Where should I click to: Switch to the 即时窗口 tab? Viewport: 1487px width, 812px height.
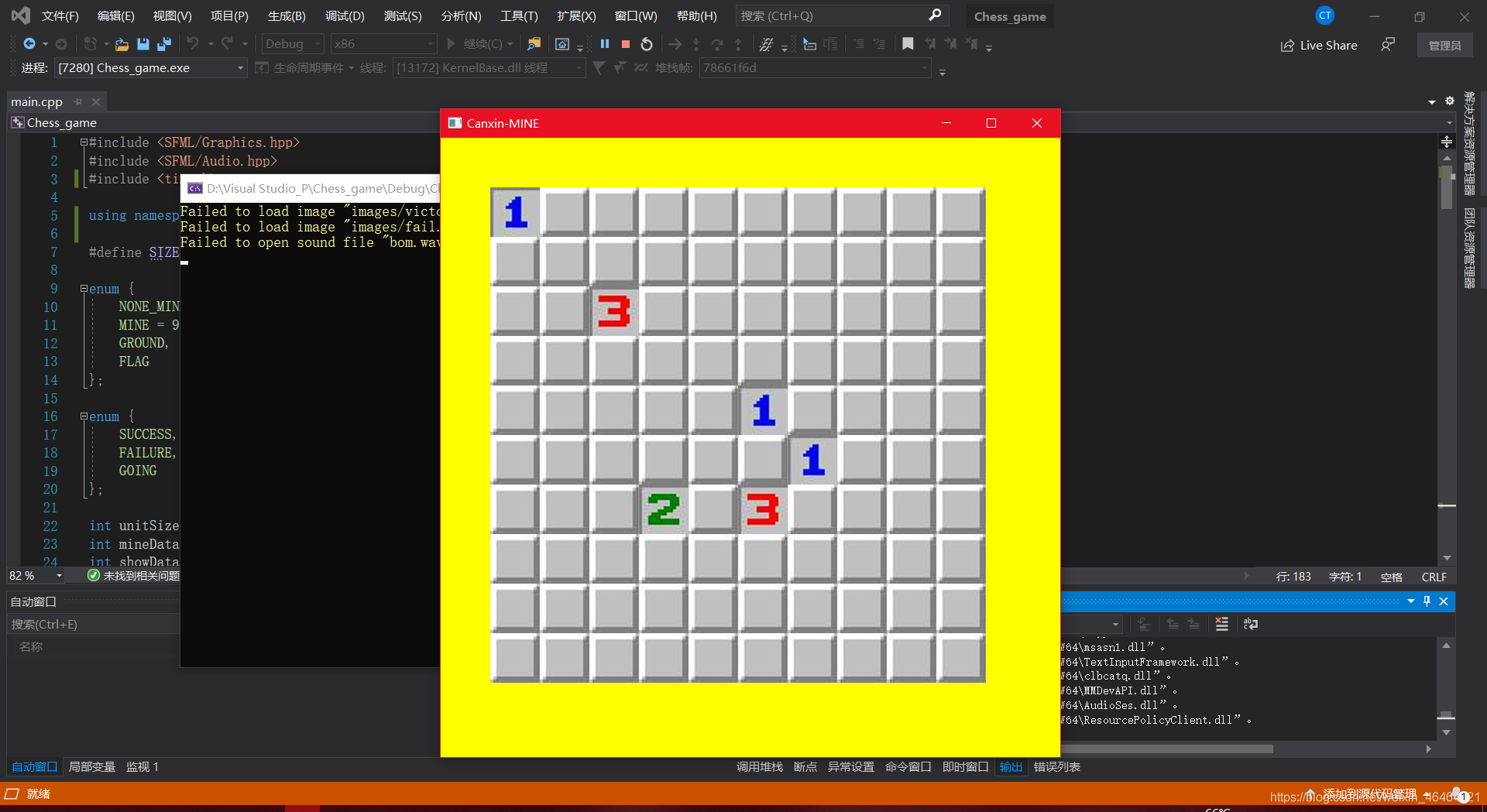tap(965, 767)
